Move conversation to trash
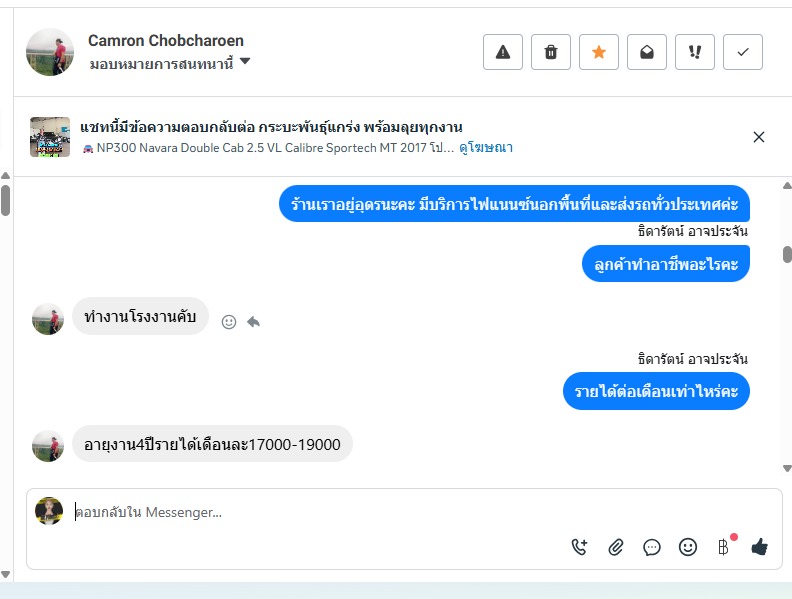Viewport: 792px width, 599px height. [551, 52]
